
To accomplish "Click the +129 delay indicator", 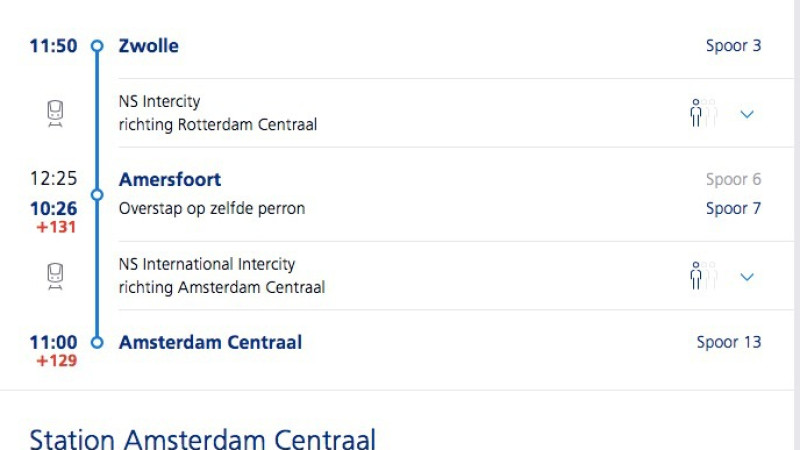I will click(56, 360).
